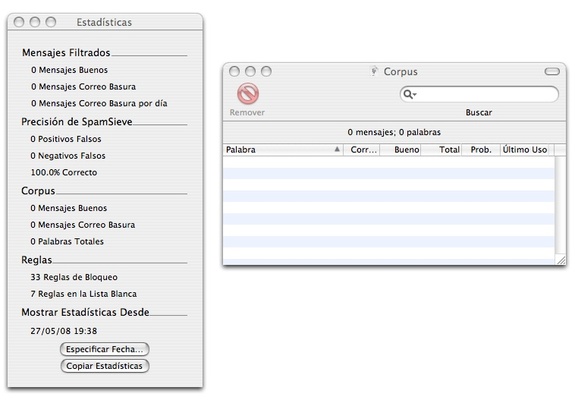Click the 'Precisión de SpamSieve' heading
Viewport: 575px width, 400px height.
pyautogui.click(x=77, y=122)
